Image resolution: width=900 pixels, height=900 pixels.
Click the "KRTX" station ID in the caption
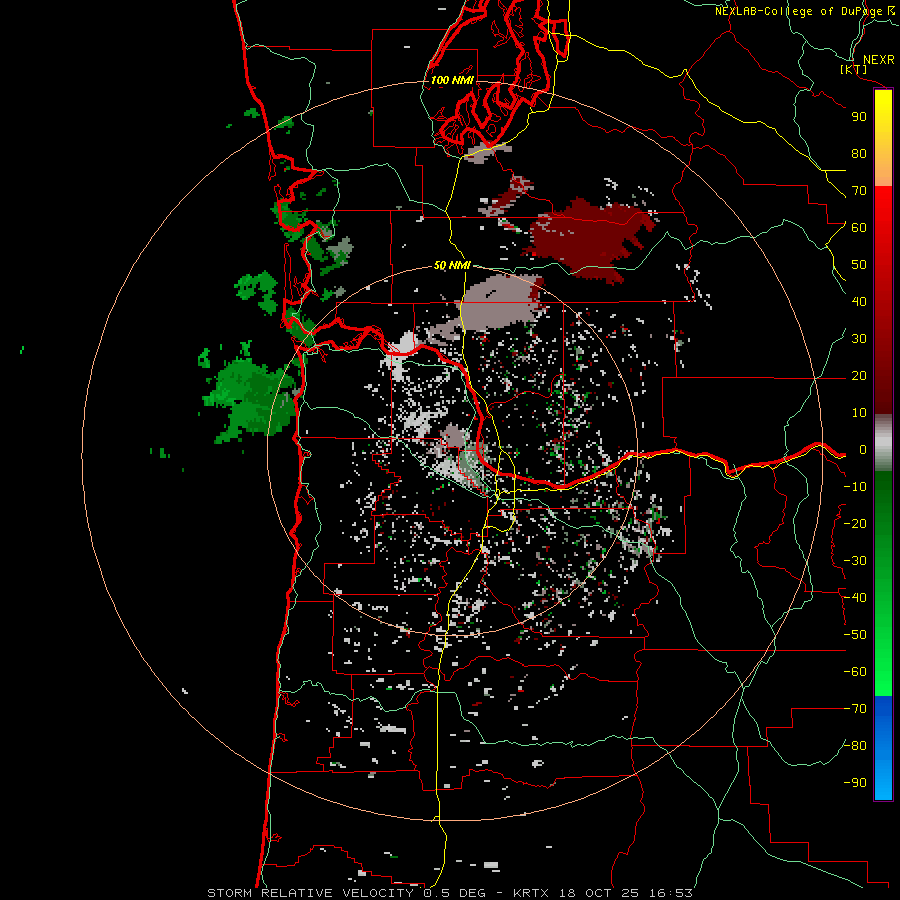tap(531, 893)
